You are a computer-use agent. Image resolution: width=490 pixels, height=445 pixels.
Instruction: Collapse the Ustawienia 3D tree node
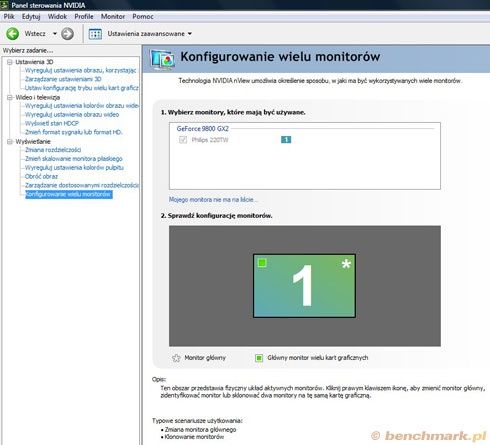pyautogui.click(x=9, y=62)
